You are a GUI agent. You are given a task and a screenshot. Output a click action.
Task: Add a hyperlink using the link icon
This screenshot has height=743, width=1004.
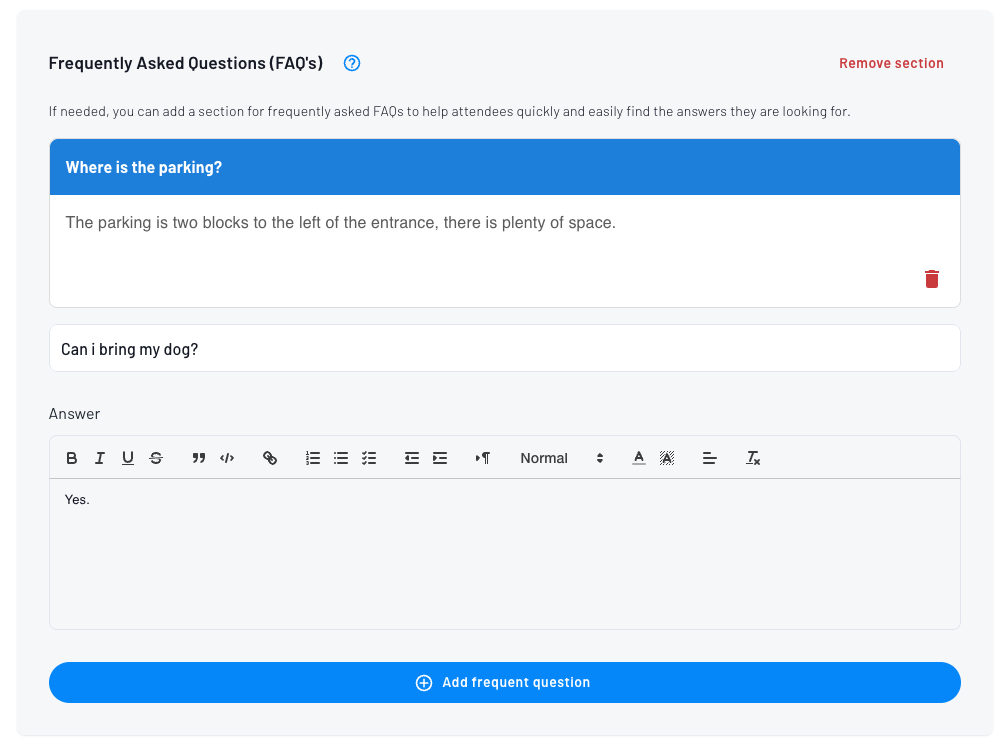(270, 458)
